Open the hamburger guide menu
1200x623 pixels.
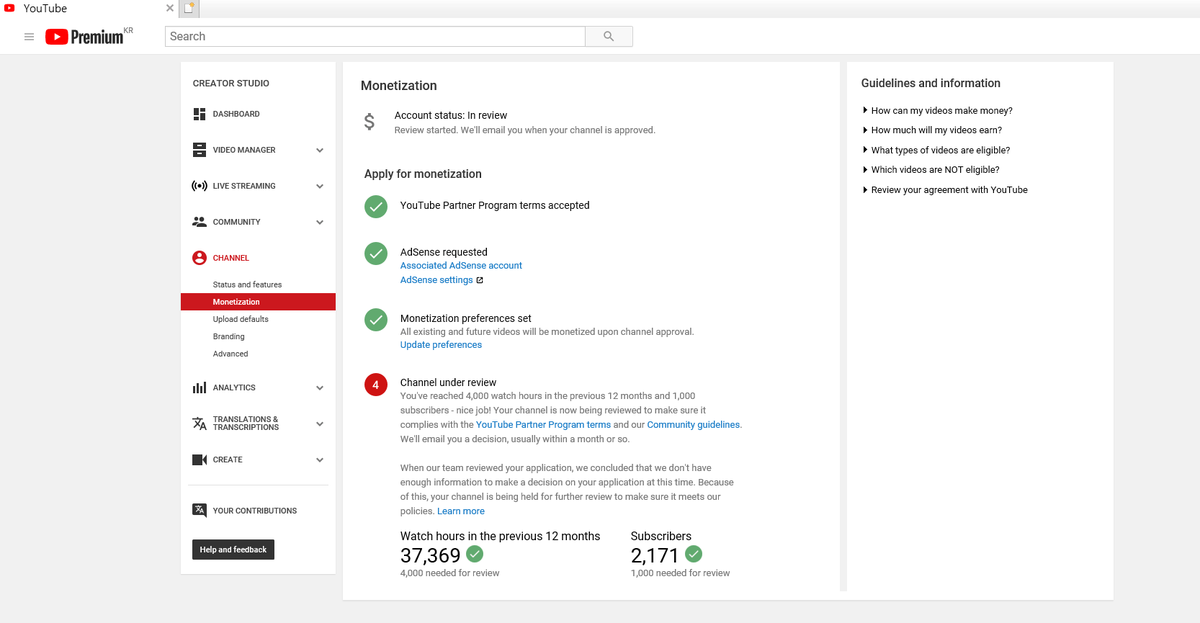pos(29,37)
